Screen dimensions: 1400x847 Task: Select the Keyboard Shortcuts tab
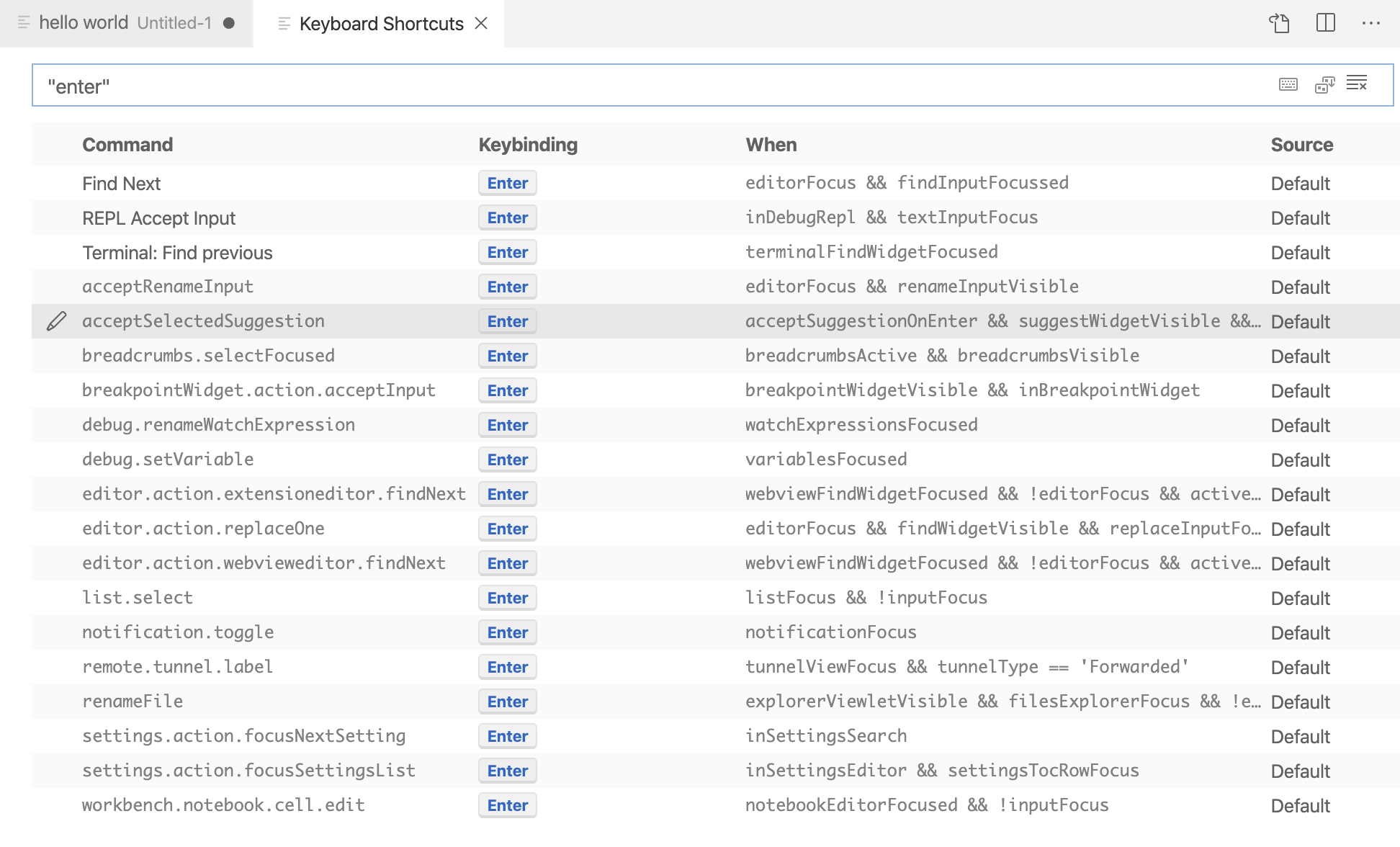point(380,23)
